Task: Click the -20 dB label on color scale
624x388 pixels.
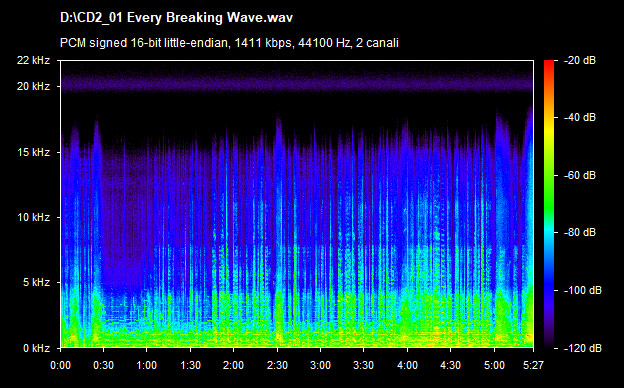Action: click(x=580, y=60)
